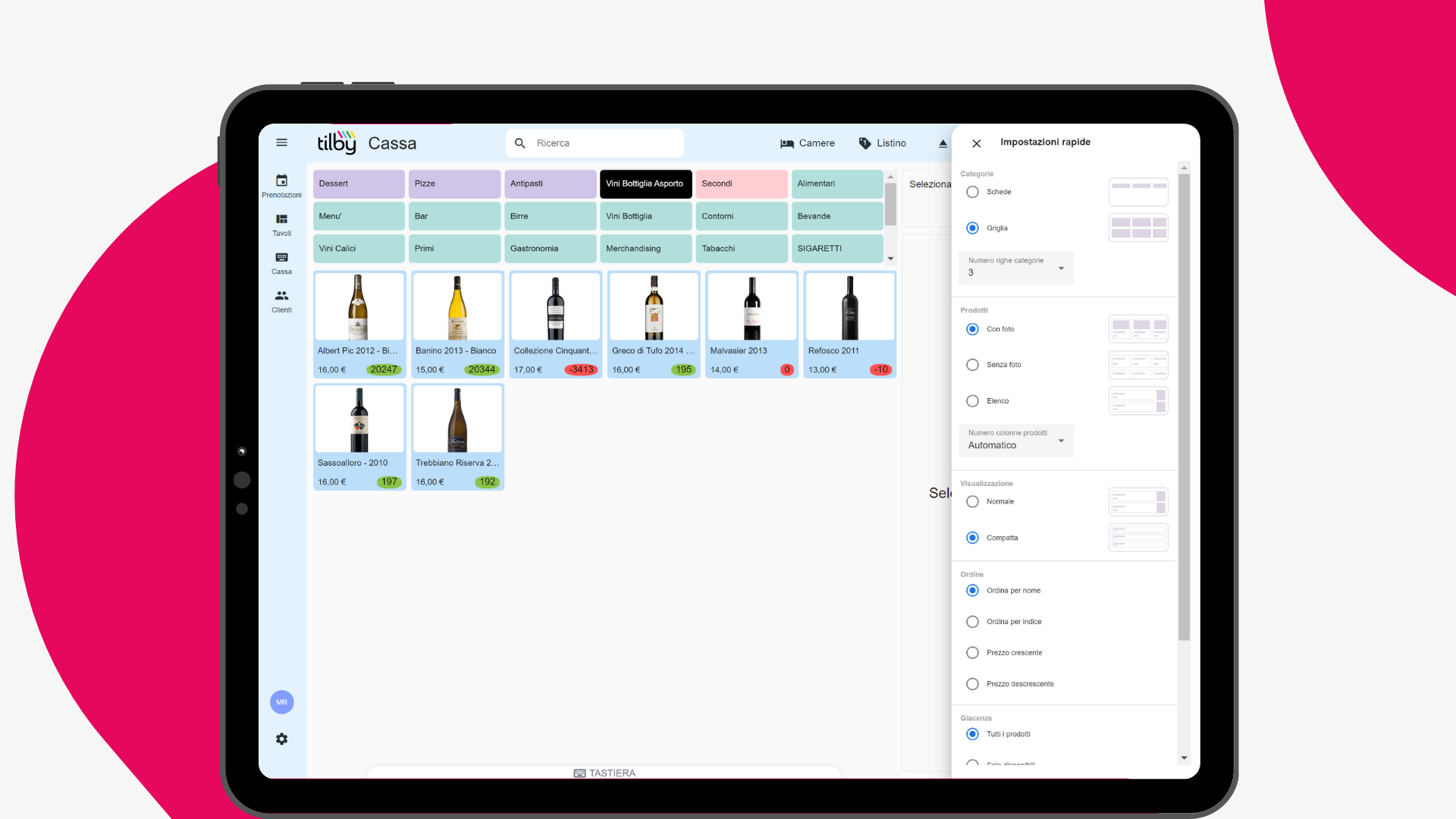
Task: Select the Schede radio button
Action: pyautogui.click(x=972, y=192)
